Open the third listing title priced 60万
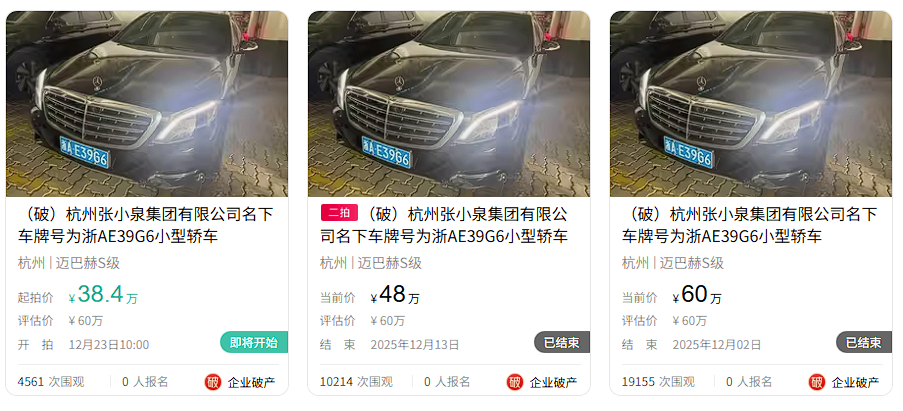This screenshot has width=903, height=411. tap(750, 225)
